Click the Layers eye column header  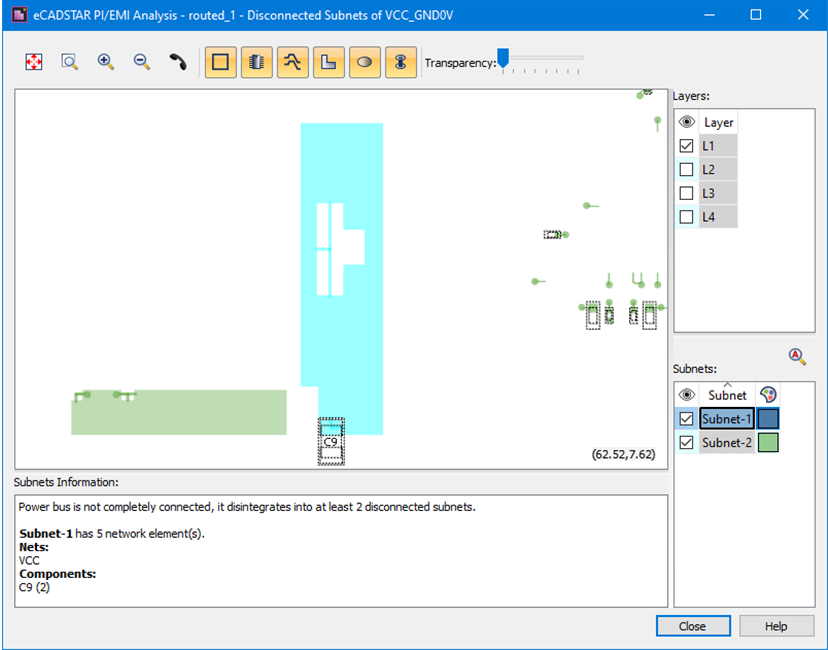click(686, 122)
